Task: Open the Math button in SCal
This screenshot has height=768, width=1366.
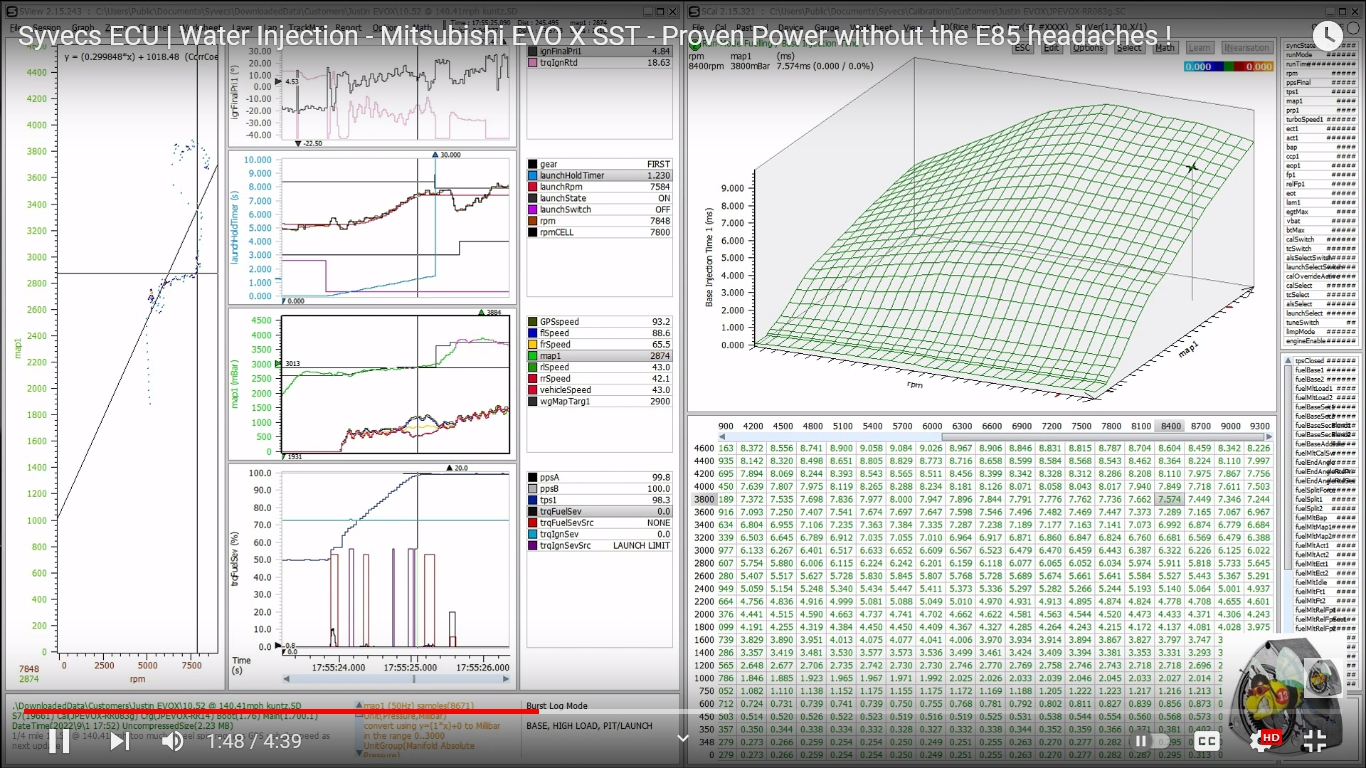Action: 1164,48
